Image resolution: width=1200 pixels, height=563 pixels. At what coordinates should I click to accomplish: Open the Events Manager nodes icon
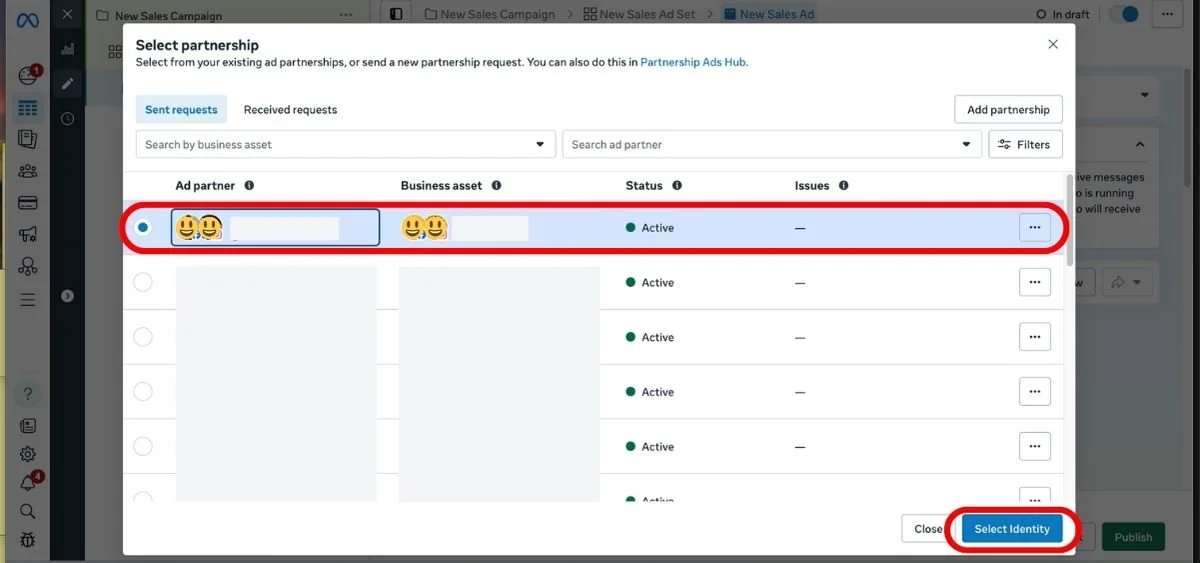28,267
